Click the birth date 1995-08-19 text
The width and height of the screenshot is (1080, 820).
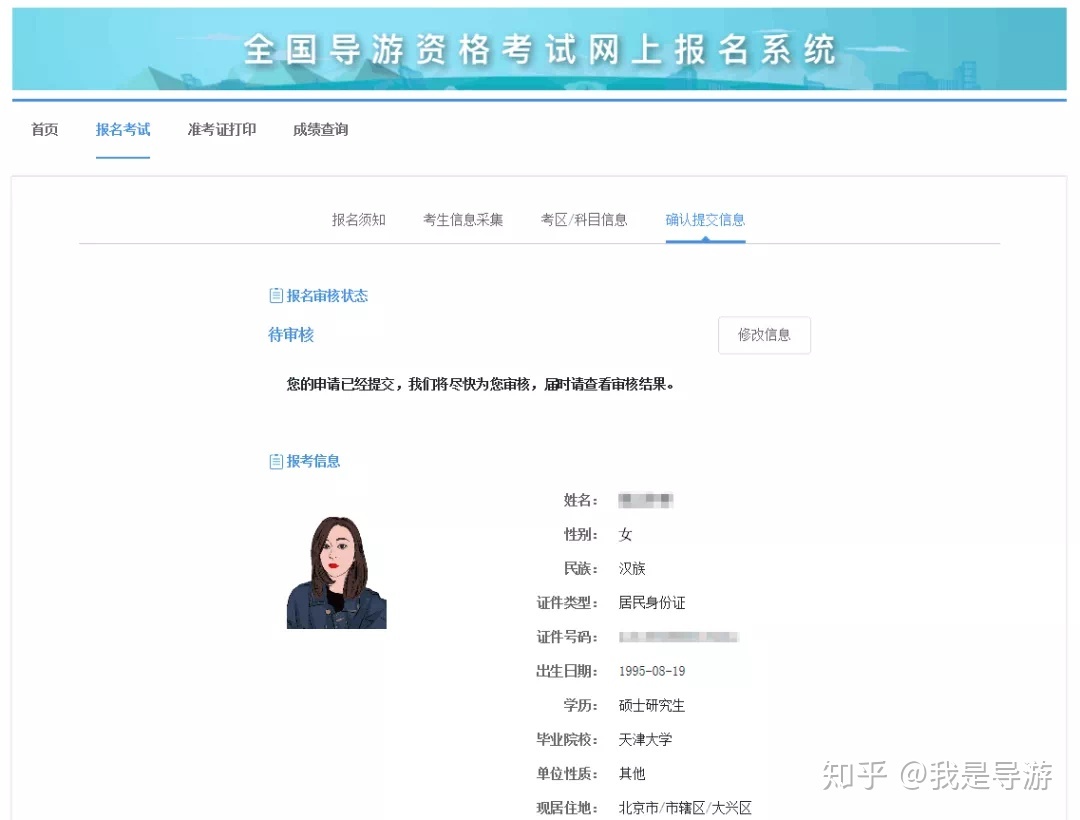point(648,671)
